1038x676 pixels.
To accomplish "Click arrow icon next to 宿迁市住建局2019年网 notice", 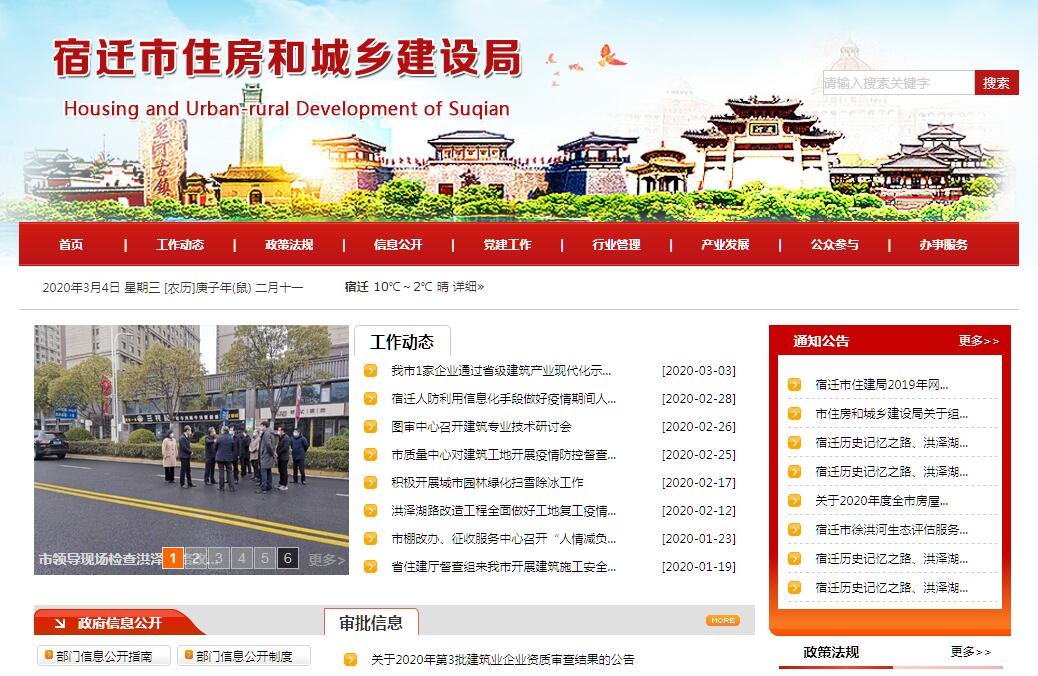I will point(794,384).
